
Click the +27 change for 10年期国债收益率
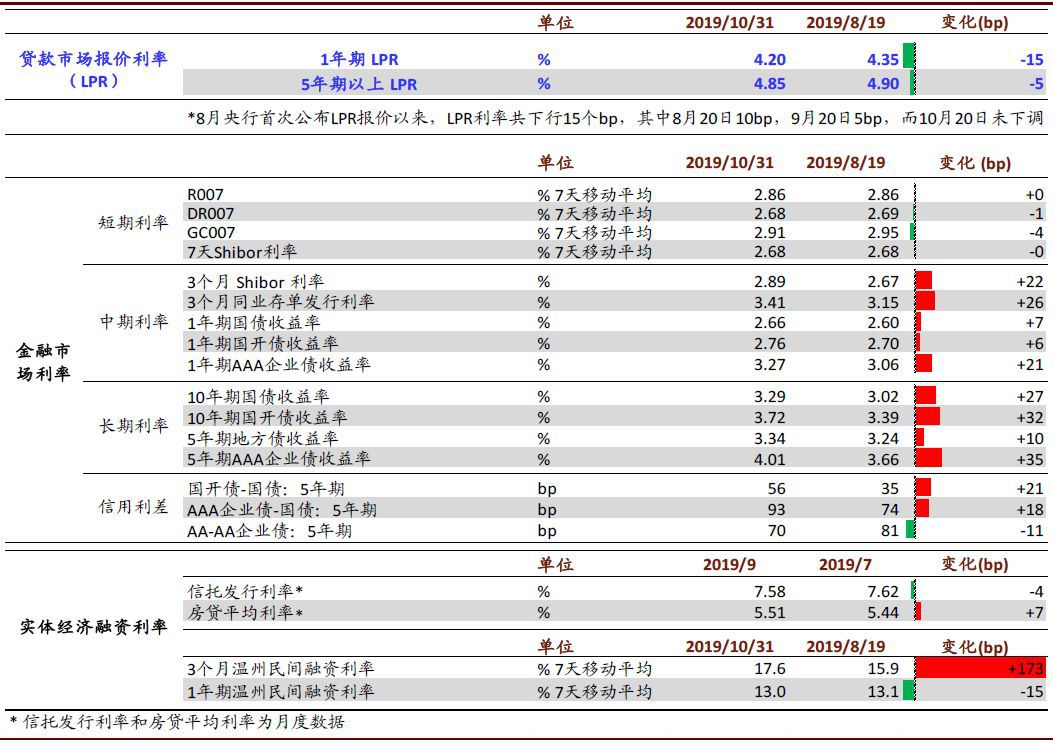point(1030,396)
